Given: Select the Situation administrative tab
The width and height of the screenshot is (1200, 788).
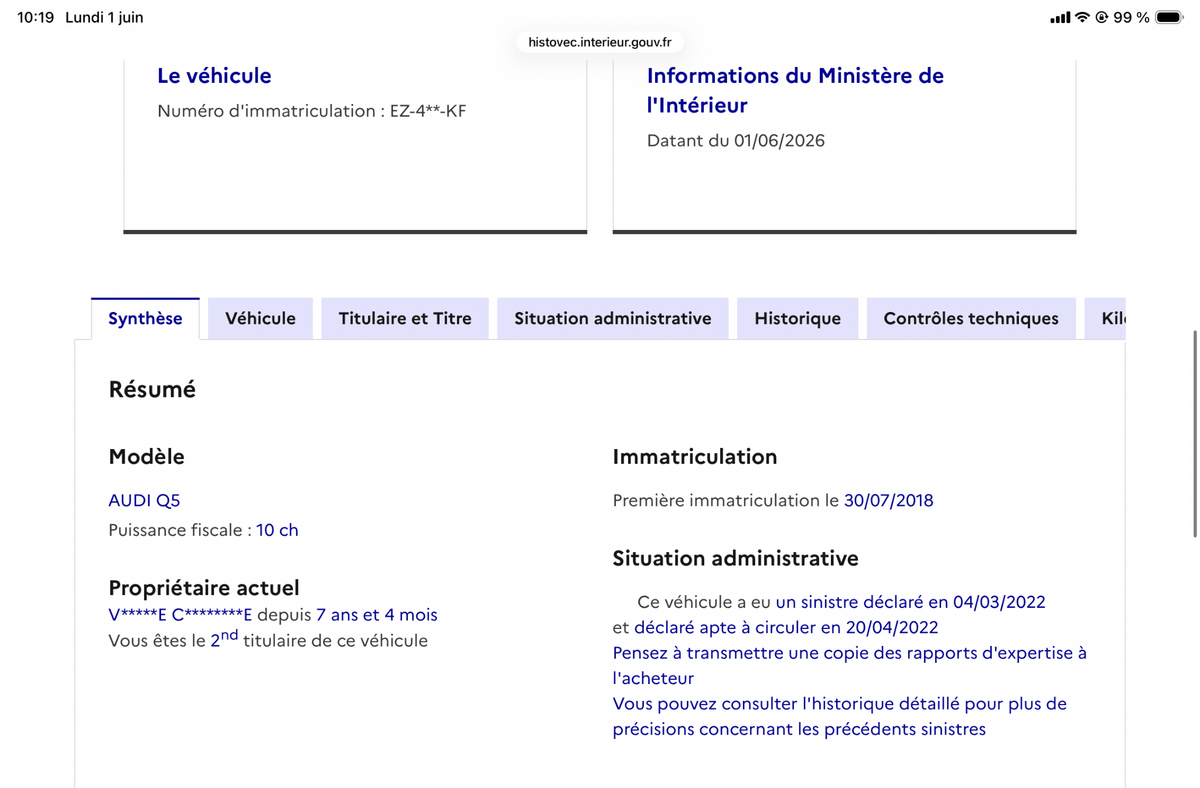Looking at the screenshot, I should pos(613,319).
